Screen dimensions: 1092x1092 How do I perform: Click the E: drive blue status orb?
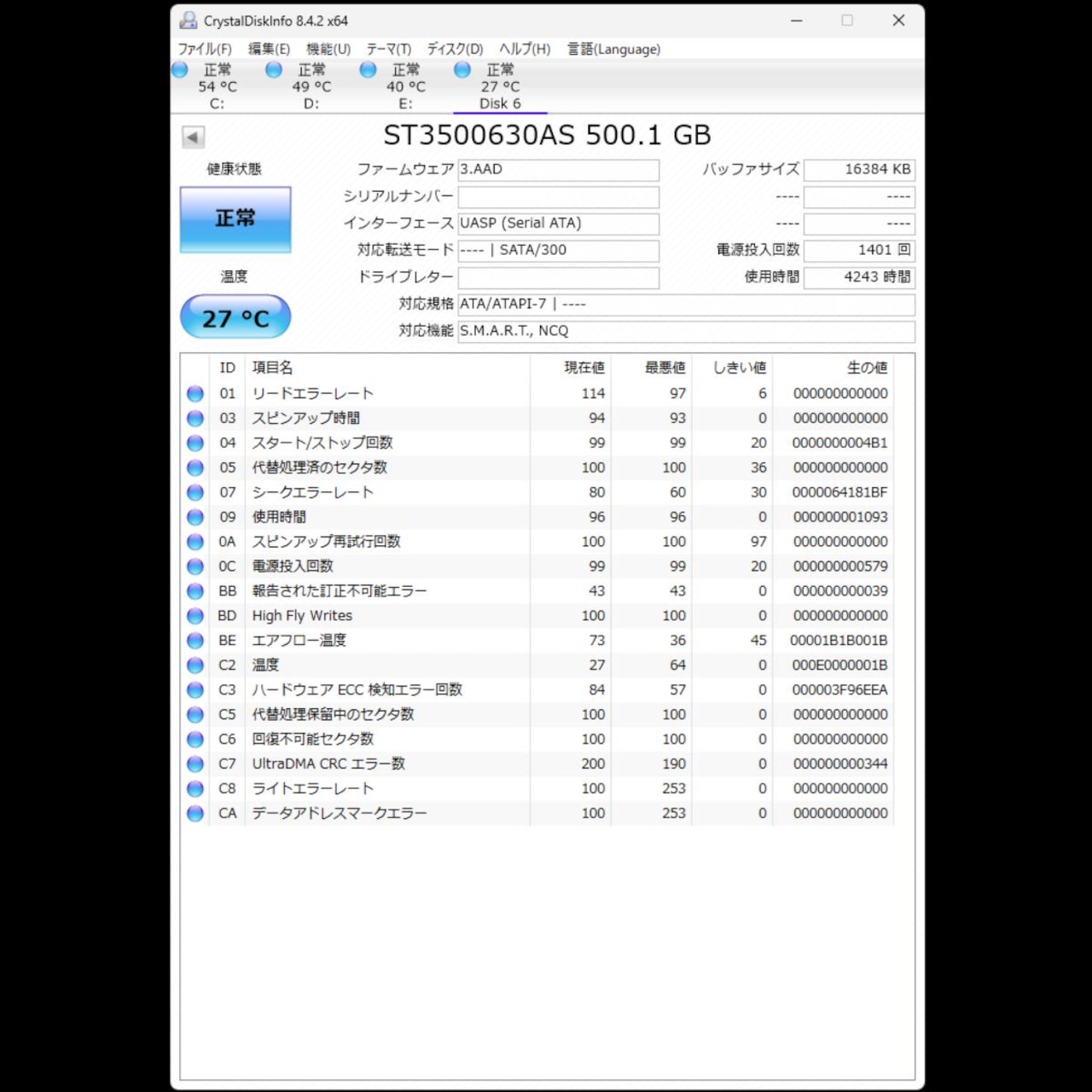[x=368, y=70]
